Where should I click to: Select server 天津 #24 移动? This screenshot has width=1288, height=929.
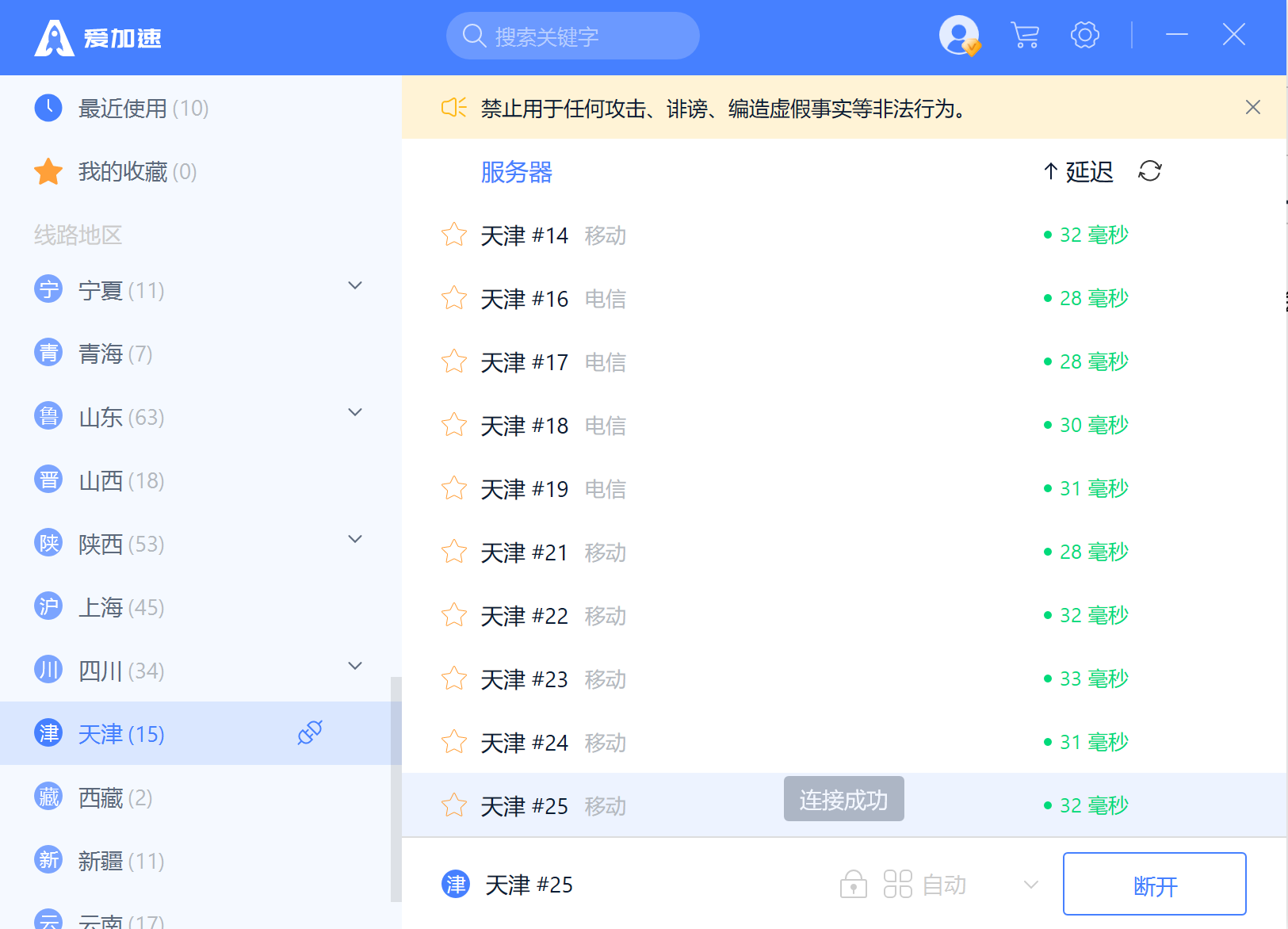[x=844, y=742]
